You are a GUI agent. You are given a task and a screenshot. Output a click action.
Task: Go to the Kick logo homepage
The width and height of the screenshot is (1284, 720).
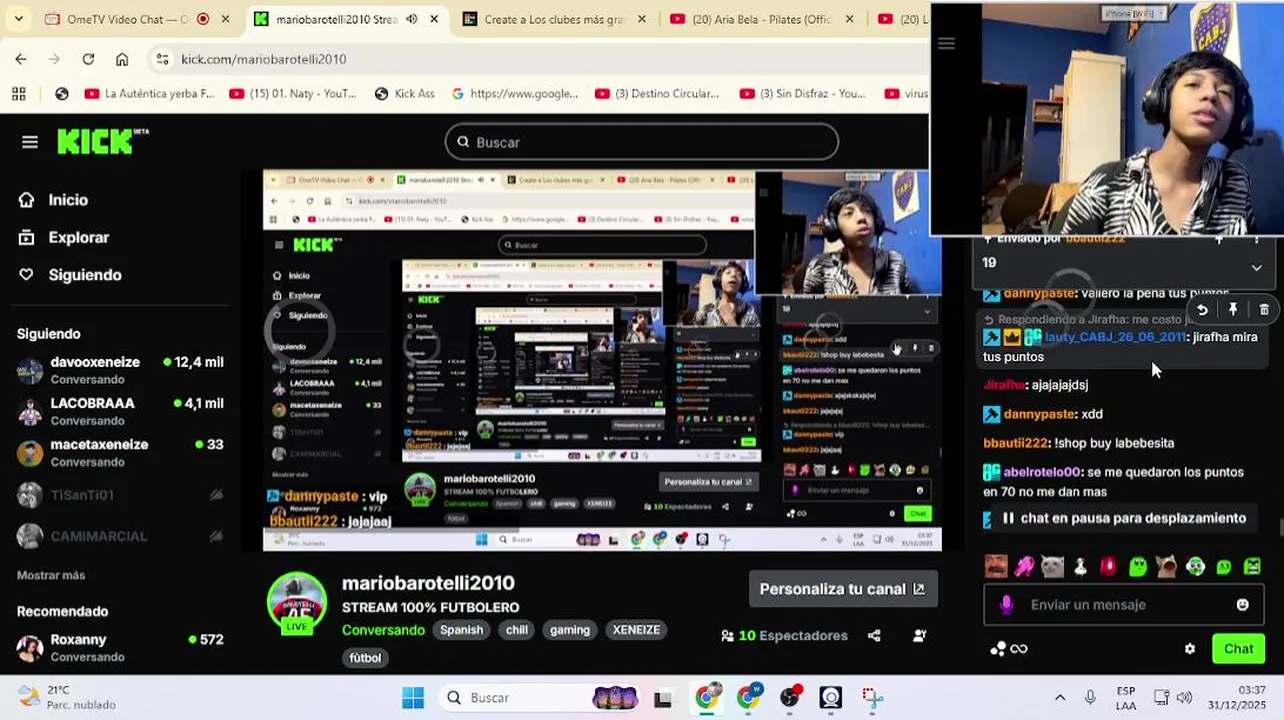[x=103, y=142]
